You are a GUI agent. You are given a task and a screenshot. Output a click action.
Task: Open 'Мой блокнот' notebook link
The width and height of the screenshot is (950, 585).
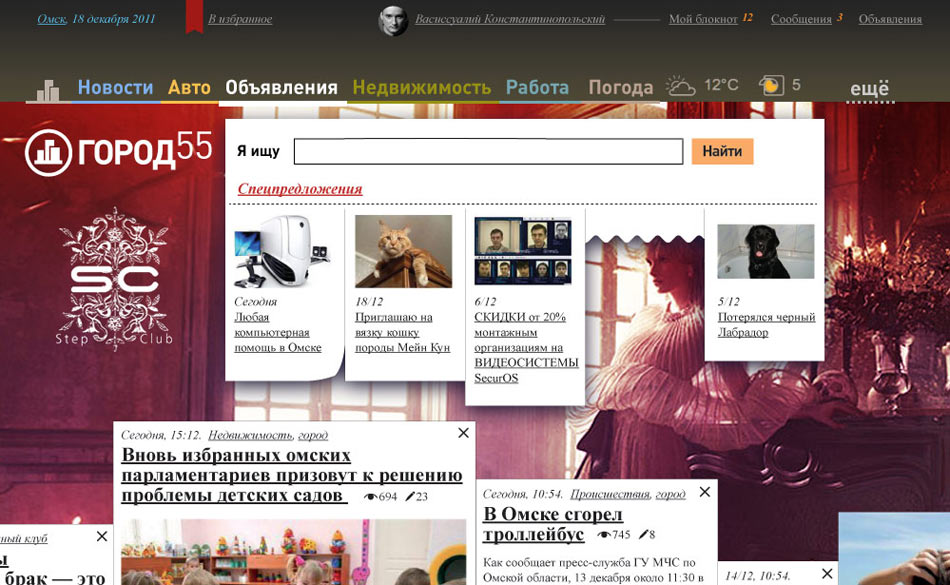coord(703,19)
